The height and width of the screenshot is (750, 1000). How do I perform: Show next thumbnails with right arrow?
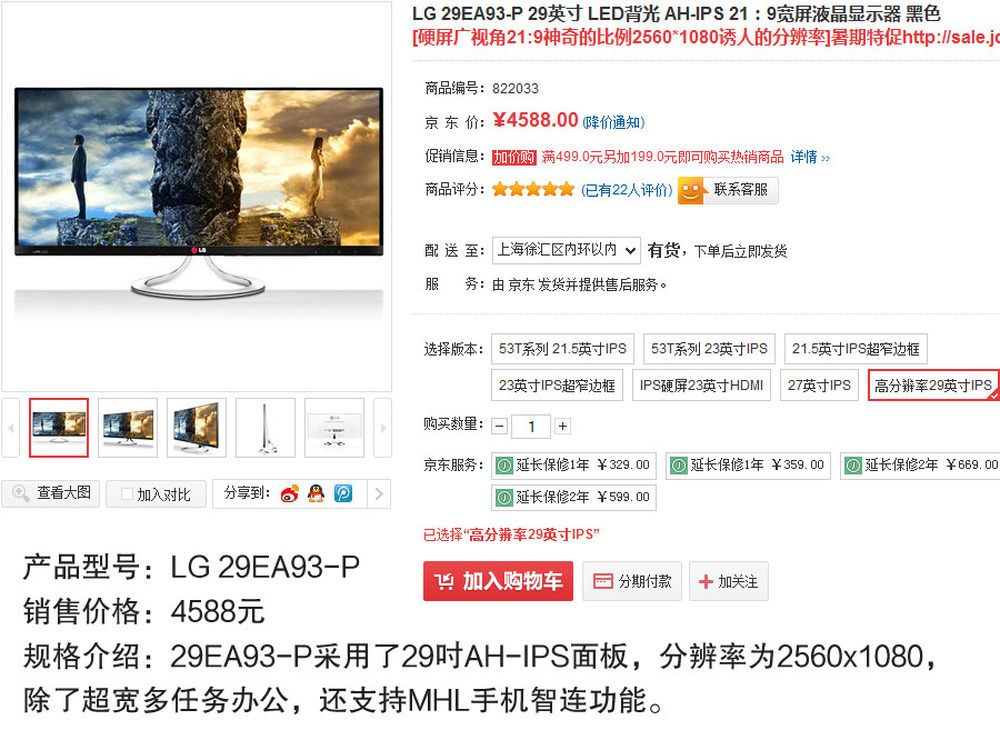pos(383,428)
